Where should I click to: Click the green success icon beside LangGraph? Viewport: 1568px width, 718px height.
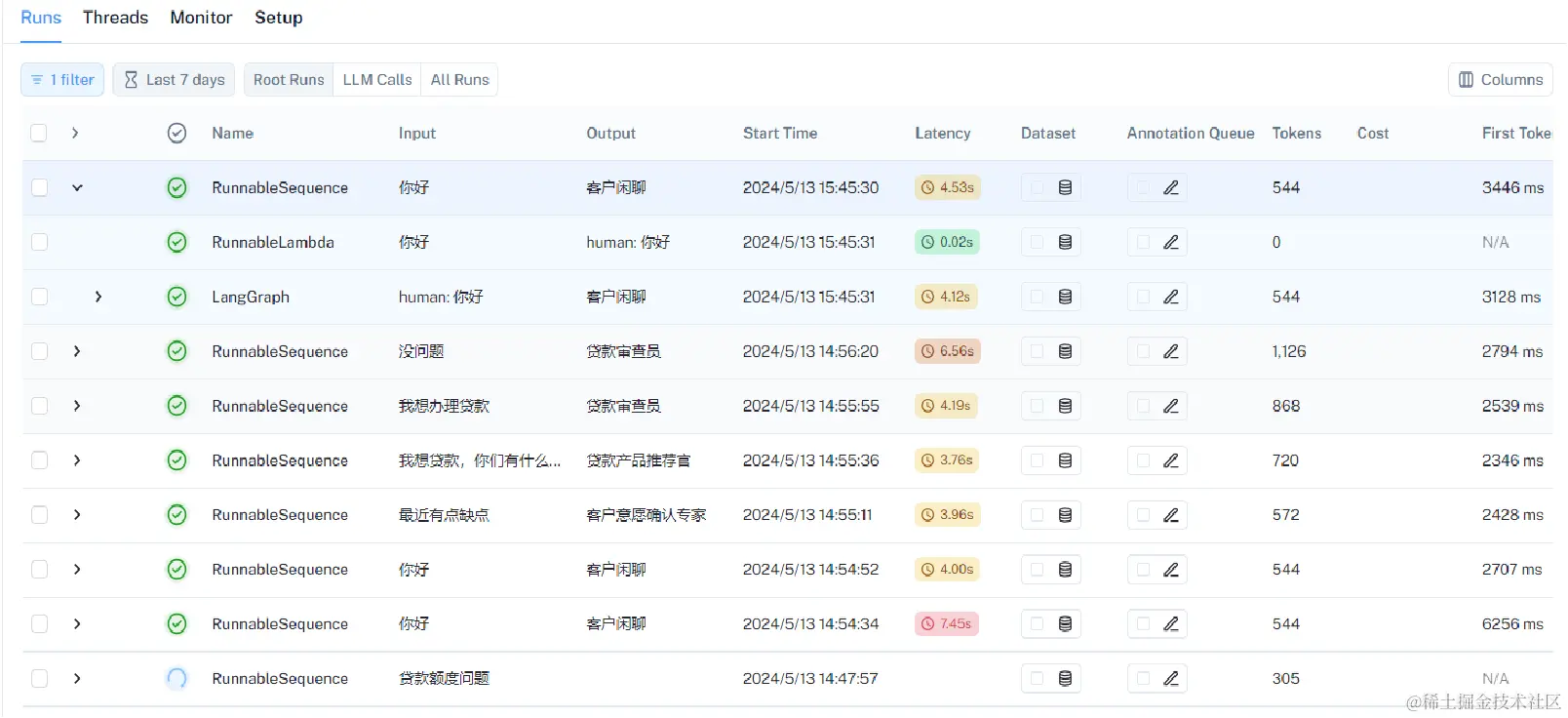click(x=176, y=297)
